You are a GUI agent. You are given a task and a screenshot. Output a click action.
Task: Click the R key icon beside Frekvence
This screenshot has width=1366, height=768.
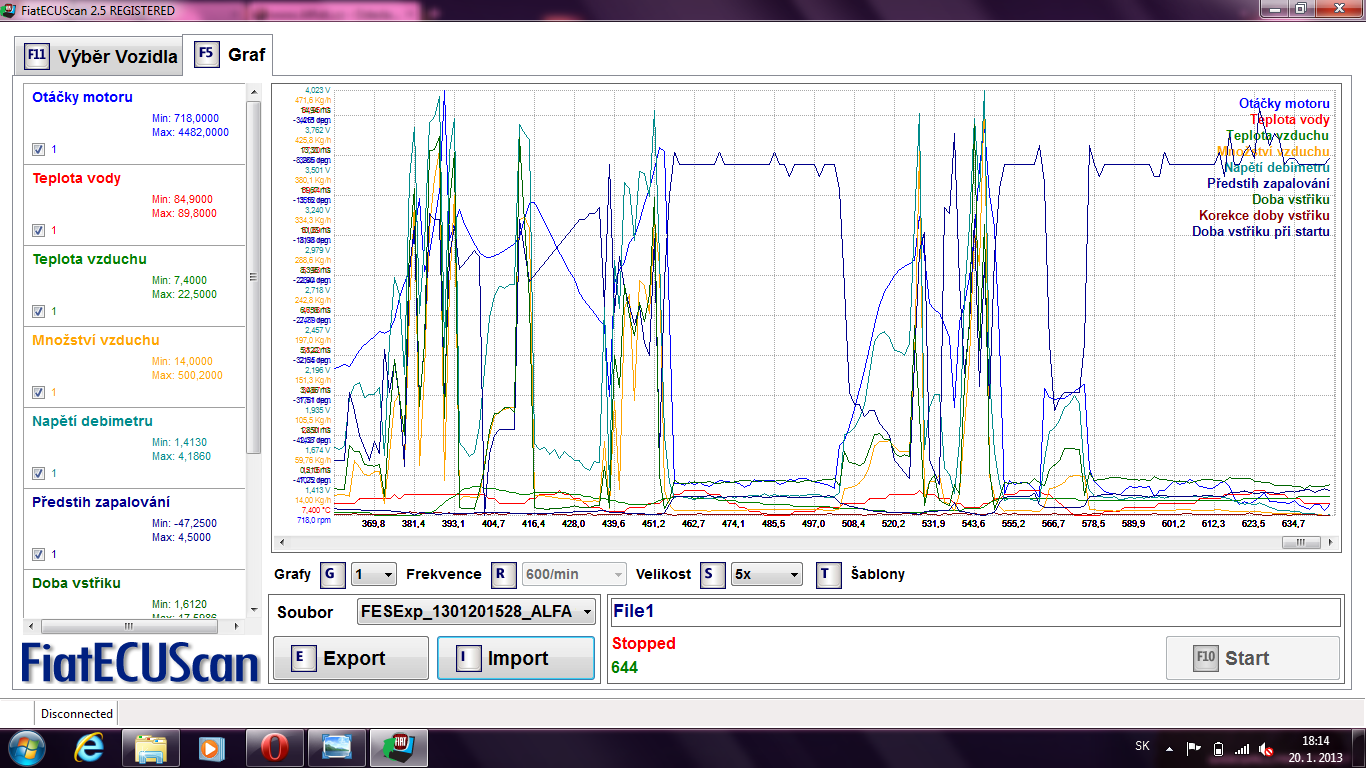click(505, 575)
